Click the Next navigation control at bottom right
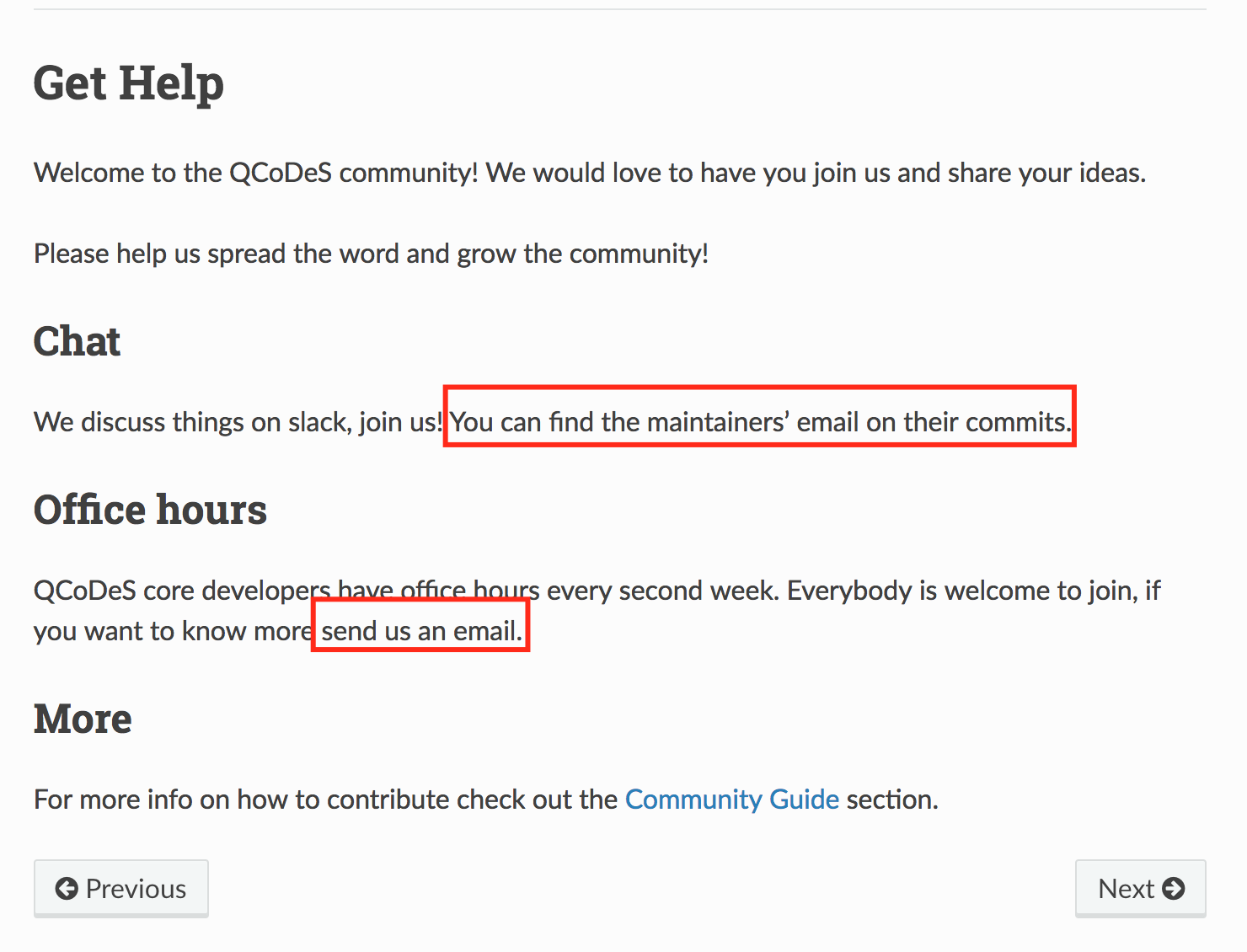This screenshot has width=1247, height=952. click(1140, 888)
